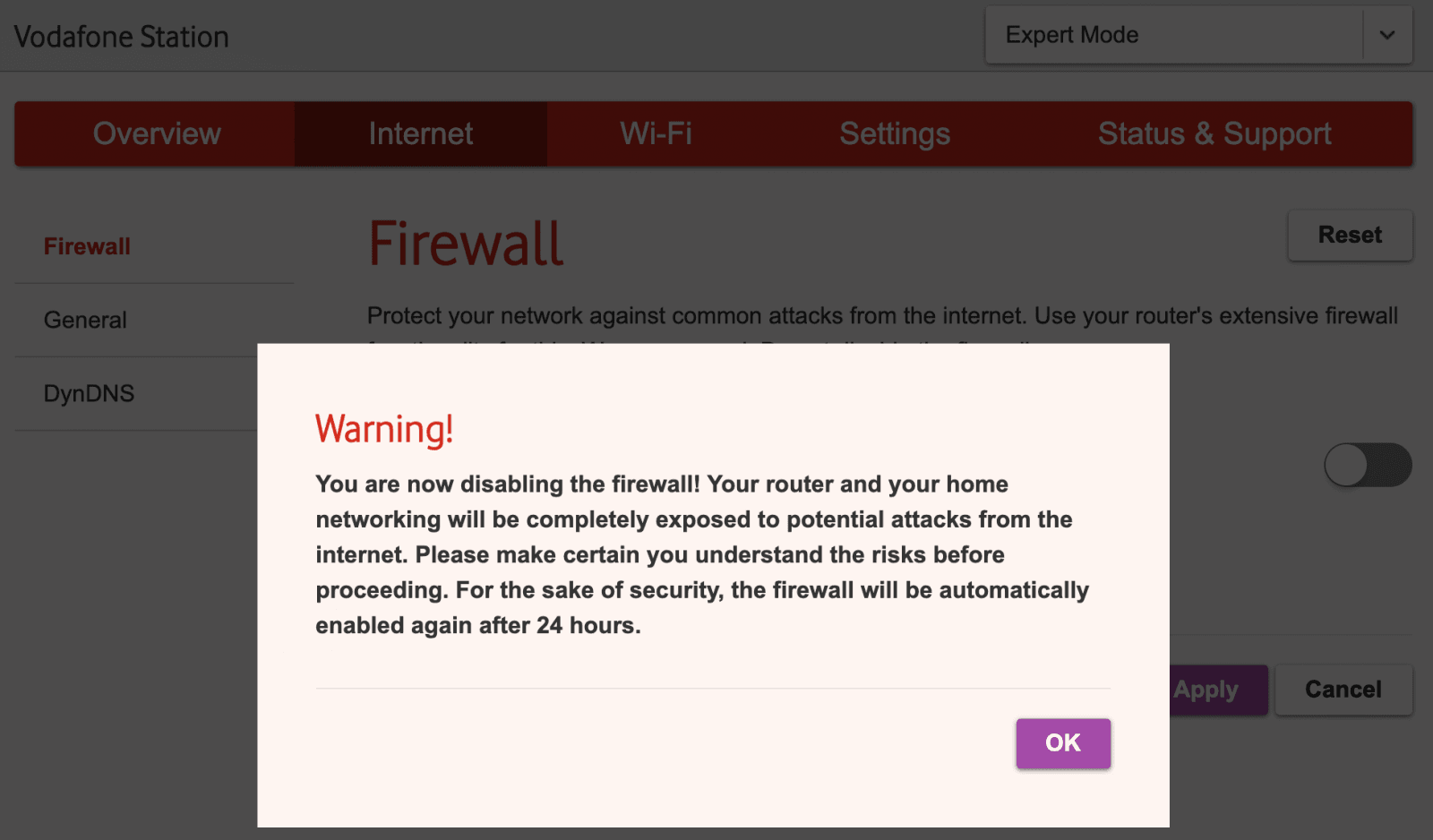Go to the Wi-Fi tab
This screenshot has width=1433, height=840.
656,133
